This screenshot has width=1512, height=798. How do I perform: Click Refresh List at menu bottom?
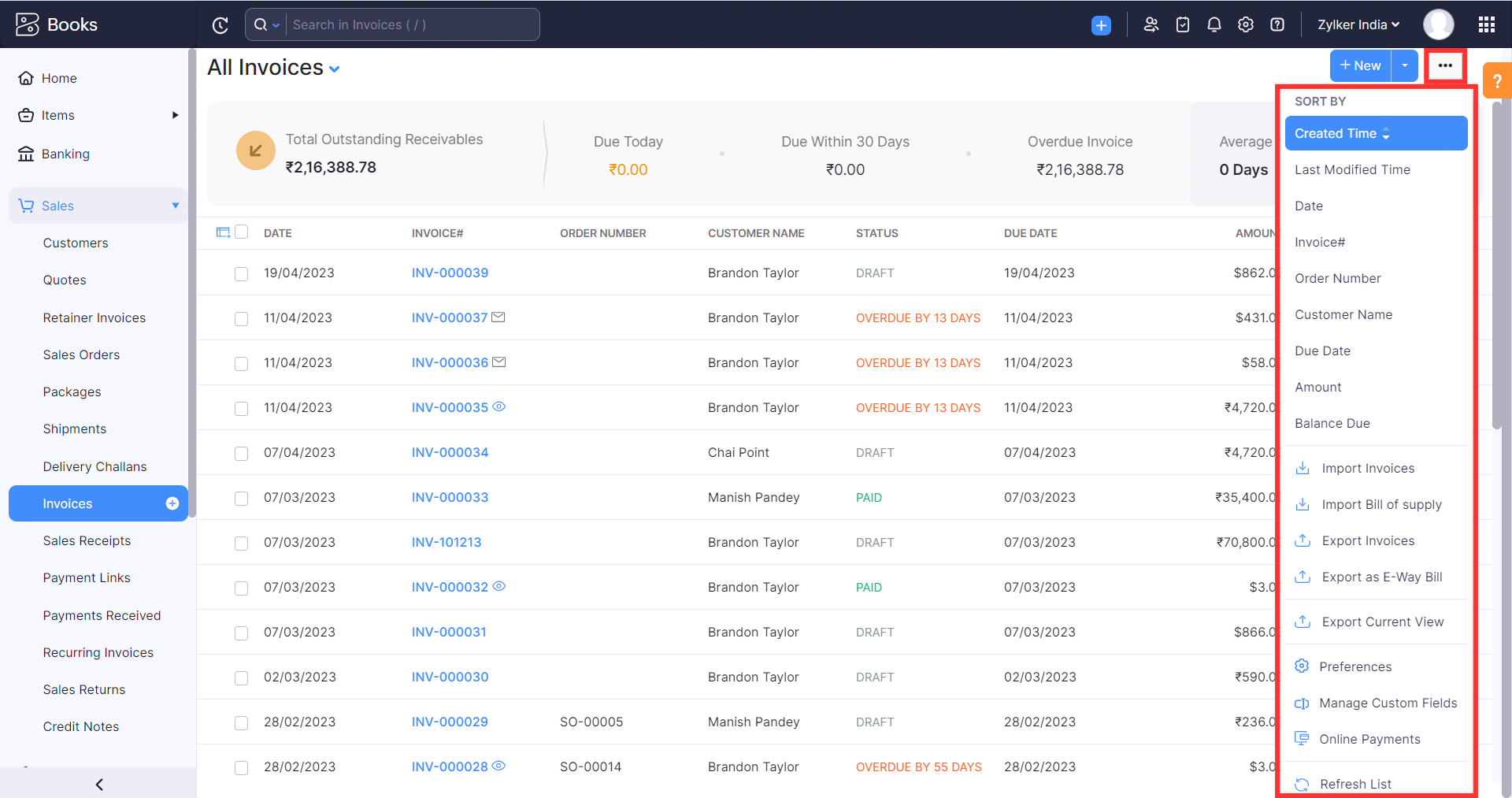pos(1355,783)
